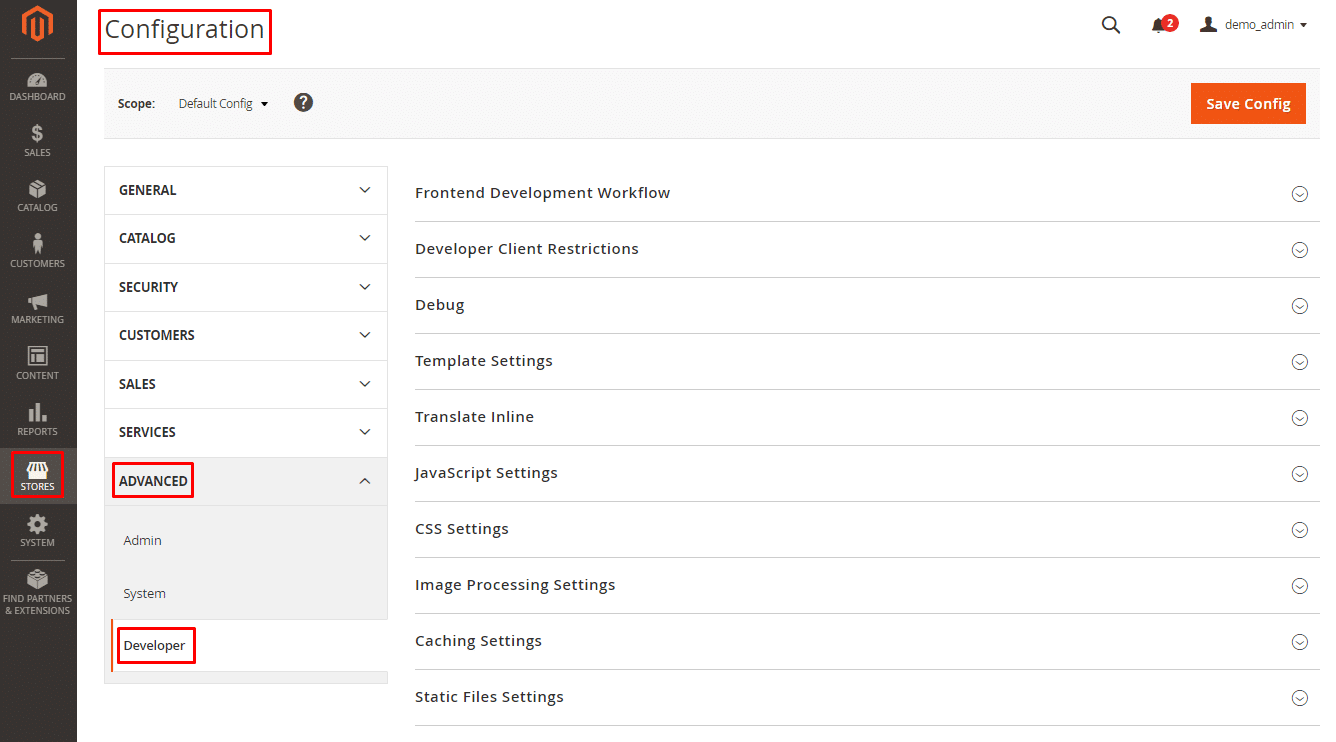This screenshot has height=742, width=1336.
Task: Expand JavaScript Settings section
Action: 861,473
